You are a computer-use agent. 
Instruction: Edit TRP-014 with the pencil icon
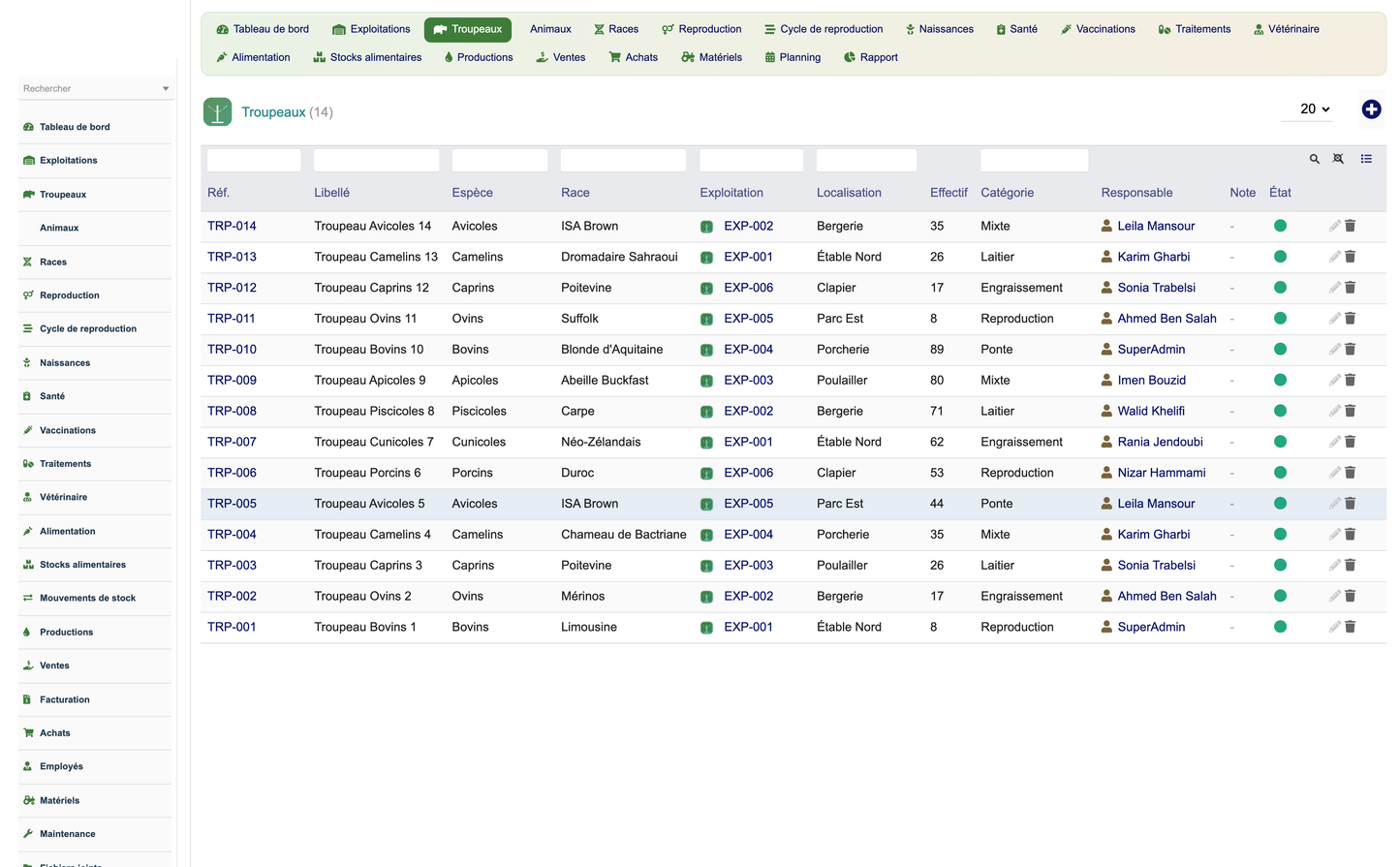[1334, 226]
